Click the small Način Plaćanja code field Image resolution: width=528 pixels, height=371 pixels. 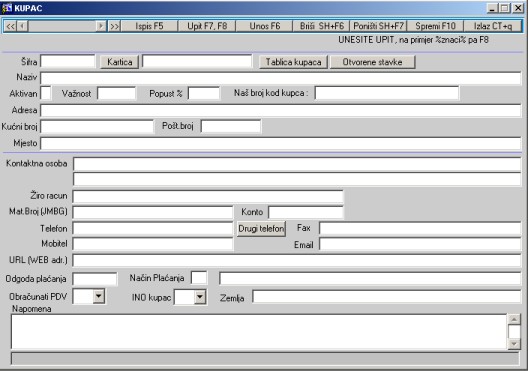click(x=199, y=278)
